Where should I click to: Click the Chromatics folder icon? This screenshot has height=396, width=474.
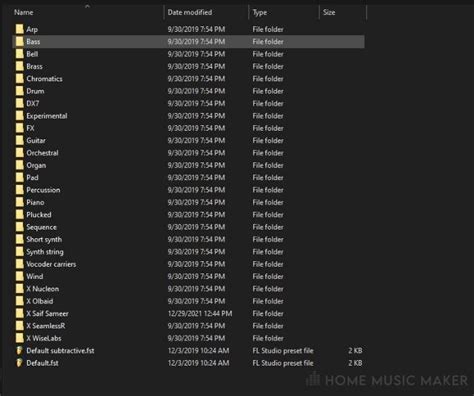pyautogui.click(x=20, y=79)
